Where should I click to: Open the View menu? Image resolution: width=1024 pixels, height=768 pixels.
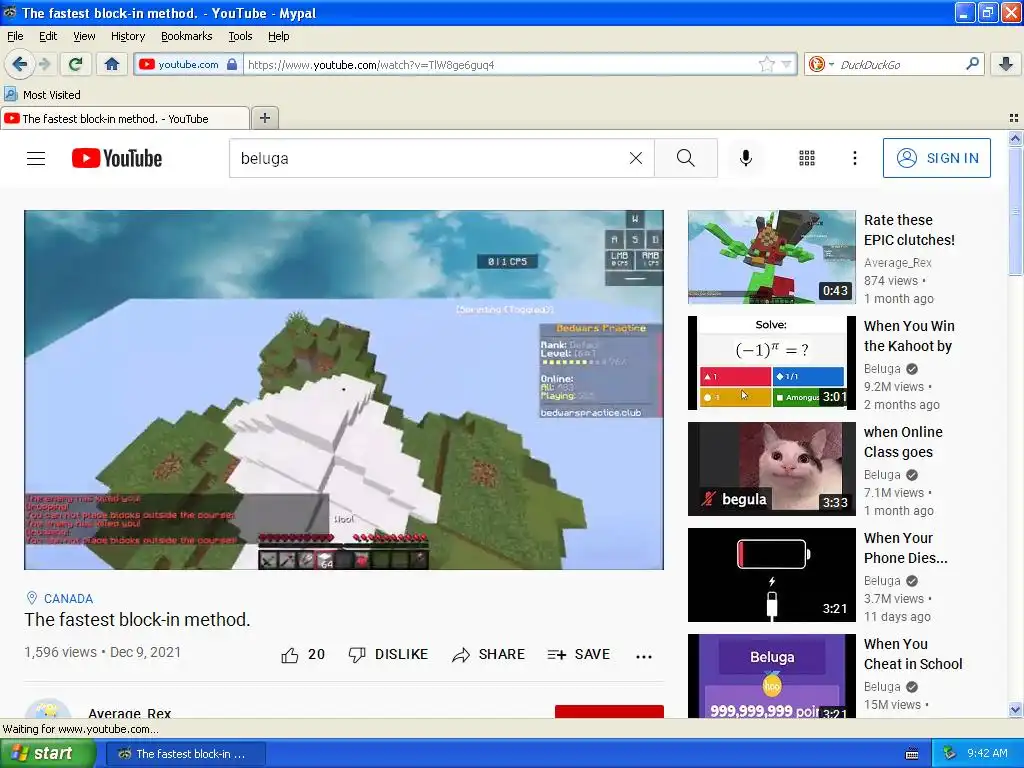[x=84, y=36]
